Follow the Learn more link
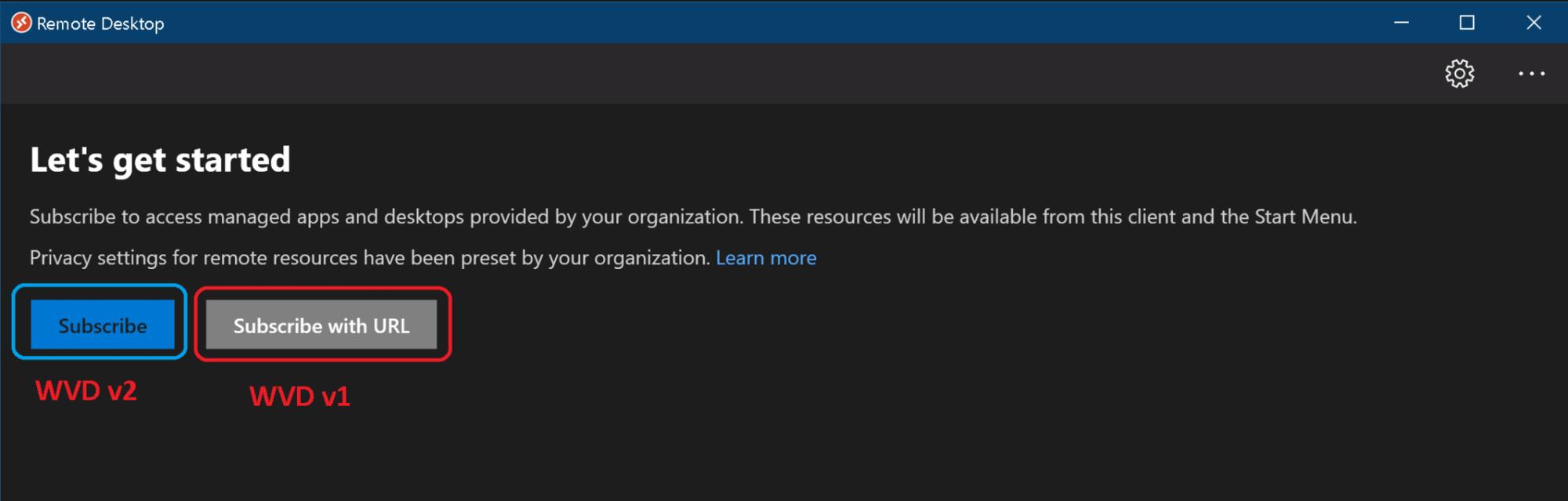Viewport: 1568px width, 501px height. point(766,258)
